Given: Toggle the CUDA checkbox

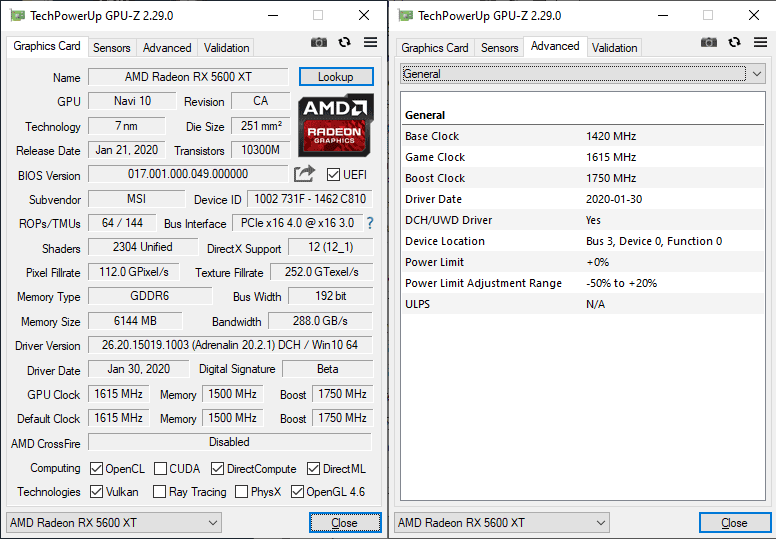Looking at the screenshot, I should coord(160,469).
